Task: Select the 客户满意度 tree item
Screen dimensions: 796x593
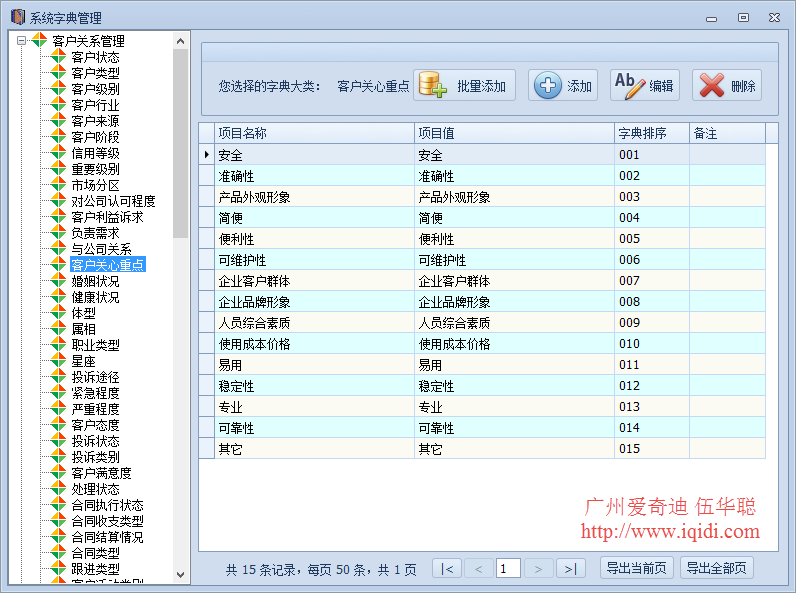Action: 102,473
